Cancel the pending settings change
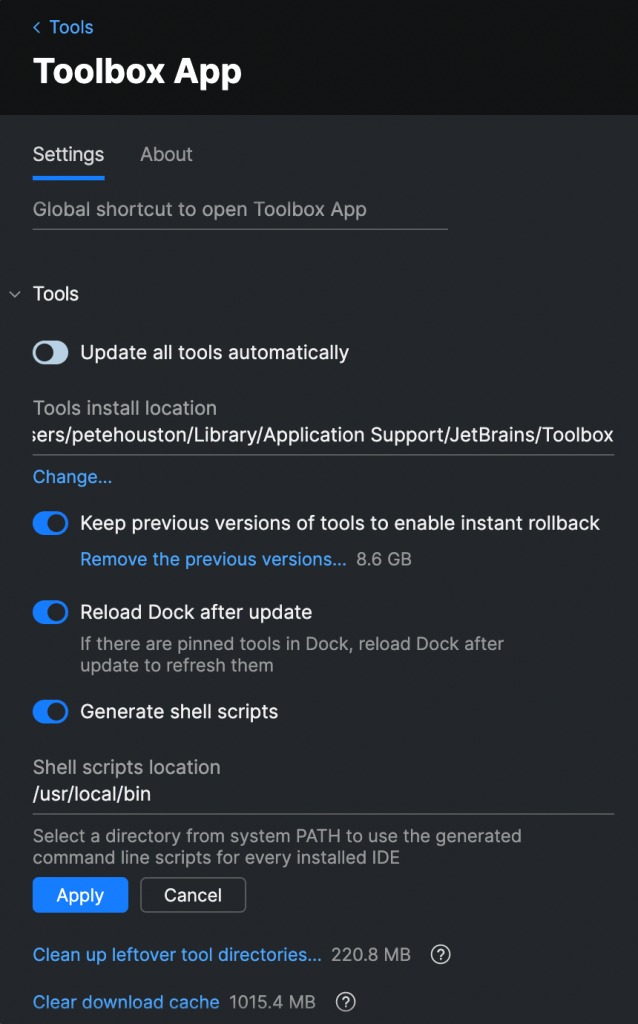The height and width of the screenshot is (1024, 638). [193, 895]
